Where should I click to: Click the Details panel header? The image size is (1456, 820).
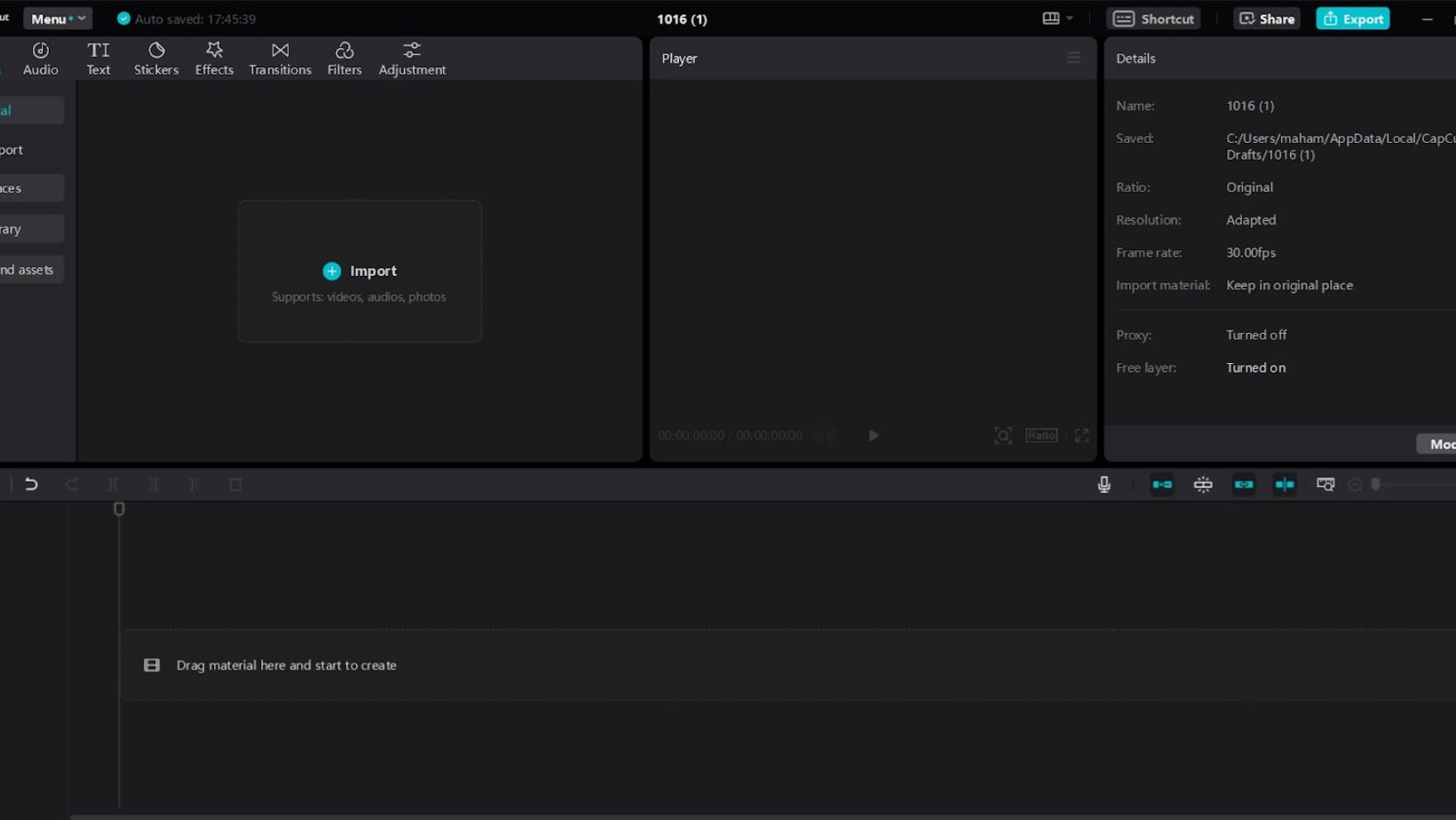coord(1136,59)
